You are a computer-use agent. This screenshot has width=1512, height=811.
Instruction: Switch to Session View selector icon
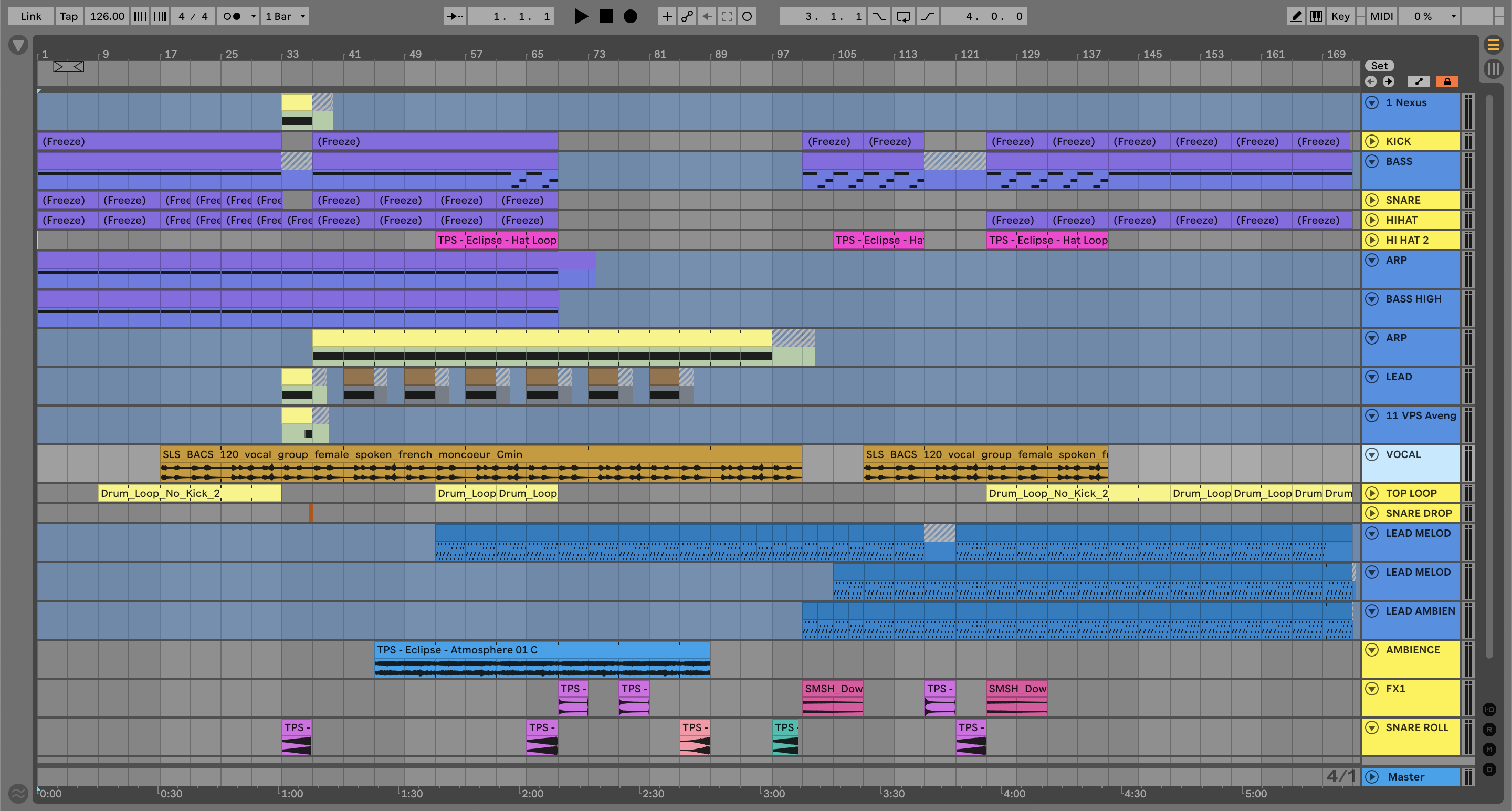point(1493,69)
